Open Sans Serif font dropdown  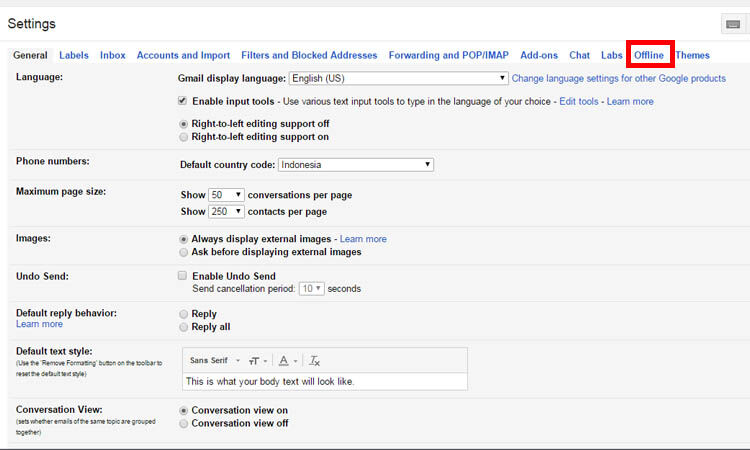[x=214, y=361]
